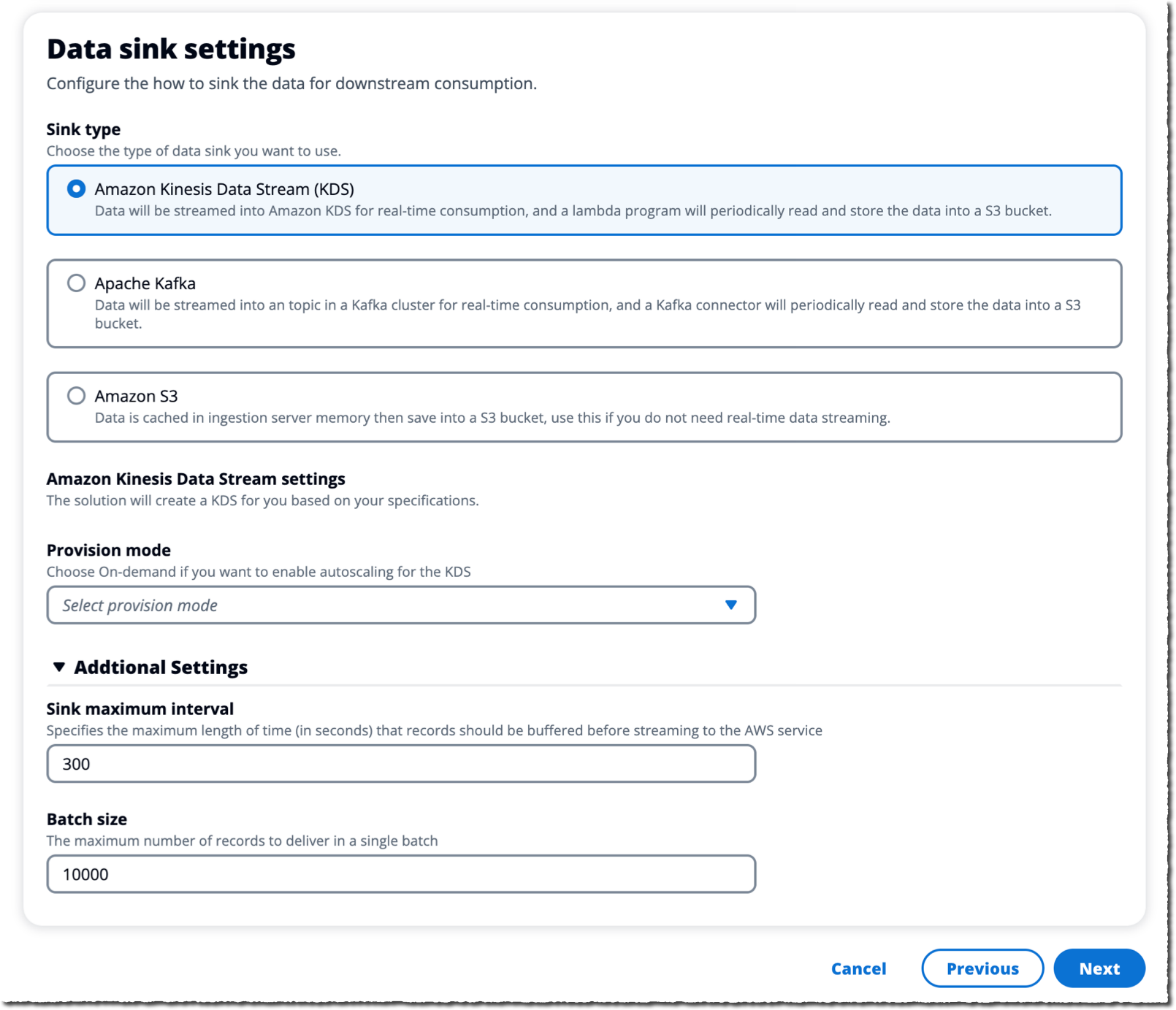Open the Select provision mode dropdown
This screenshot has width=1176, height=1010.
(x=400, y=605)
